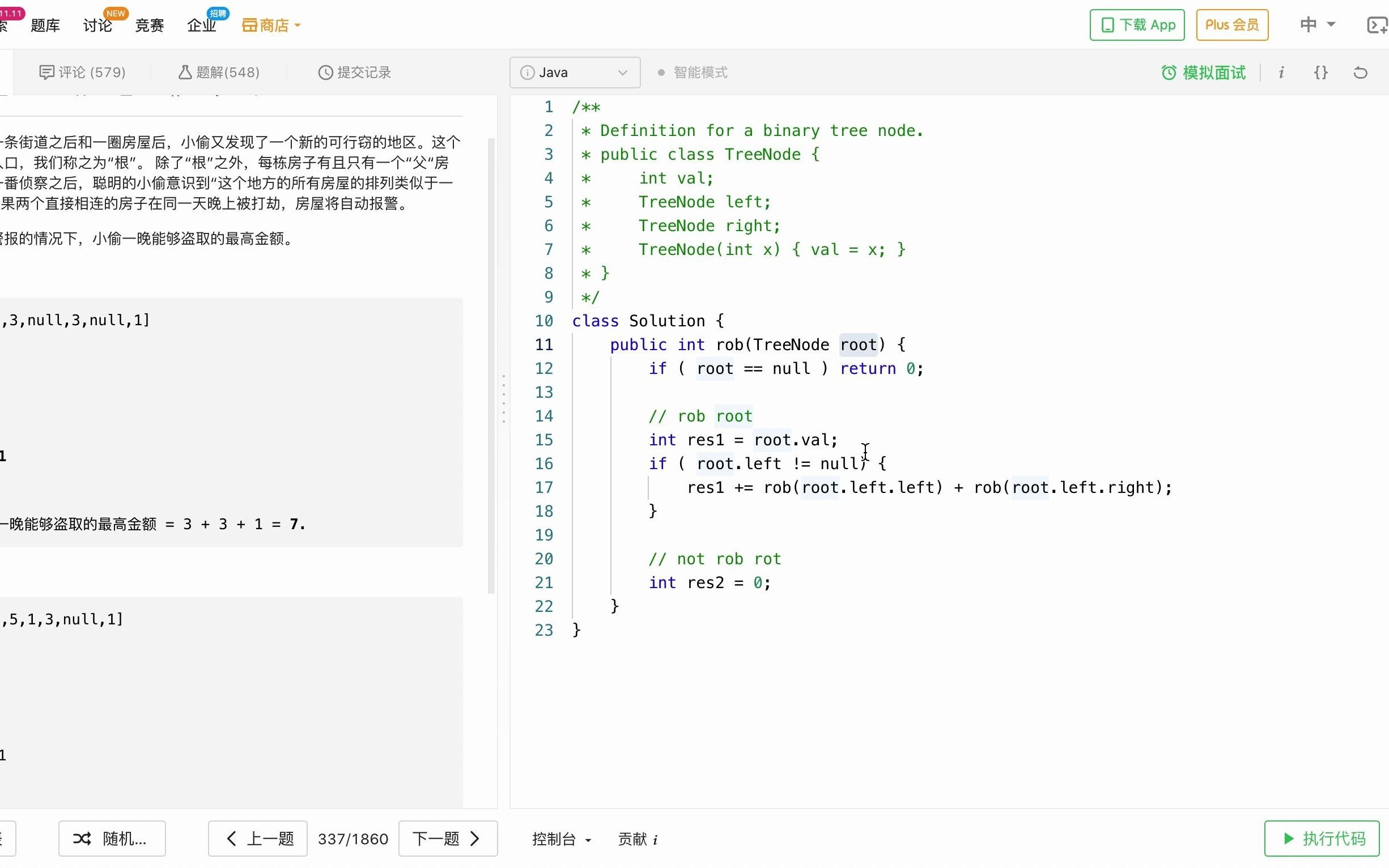Click the code format/prettify icon
This screenshot has height=868, width=1389.
[1321, 72]
